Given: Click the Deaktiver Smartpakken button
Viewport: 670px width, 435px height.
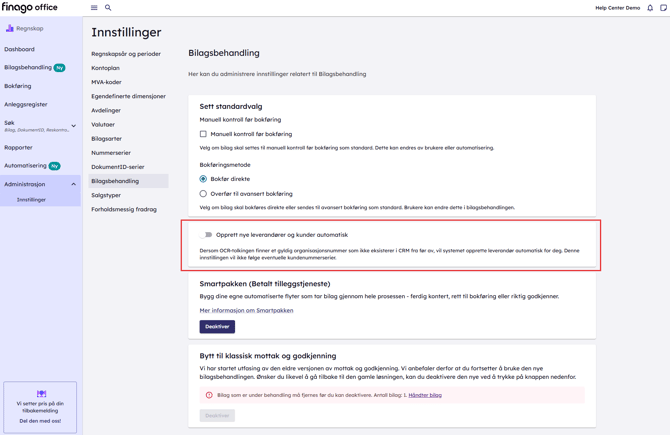Looking at the screenshot, I should coord(217,327).
